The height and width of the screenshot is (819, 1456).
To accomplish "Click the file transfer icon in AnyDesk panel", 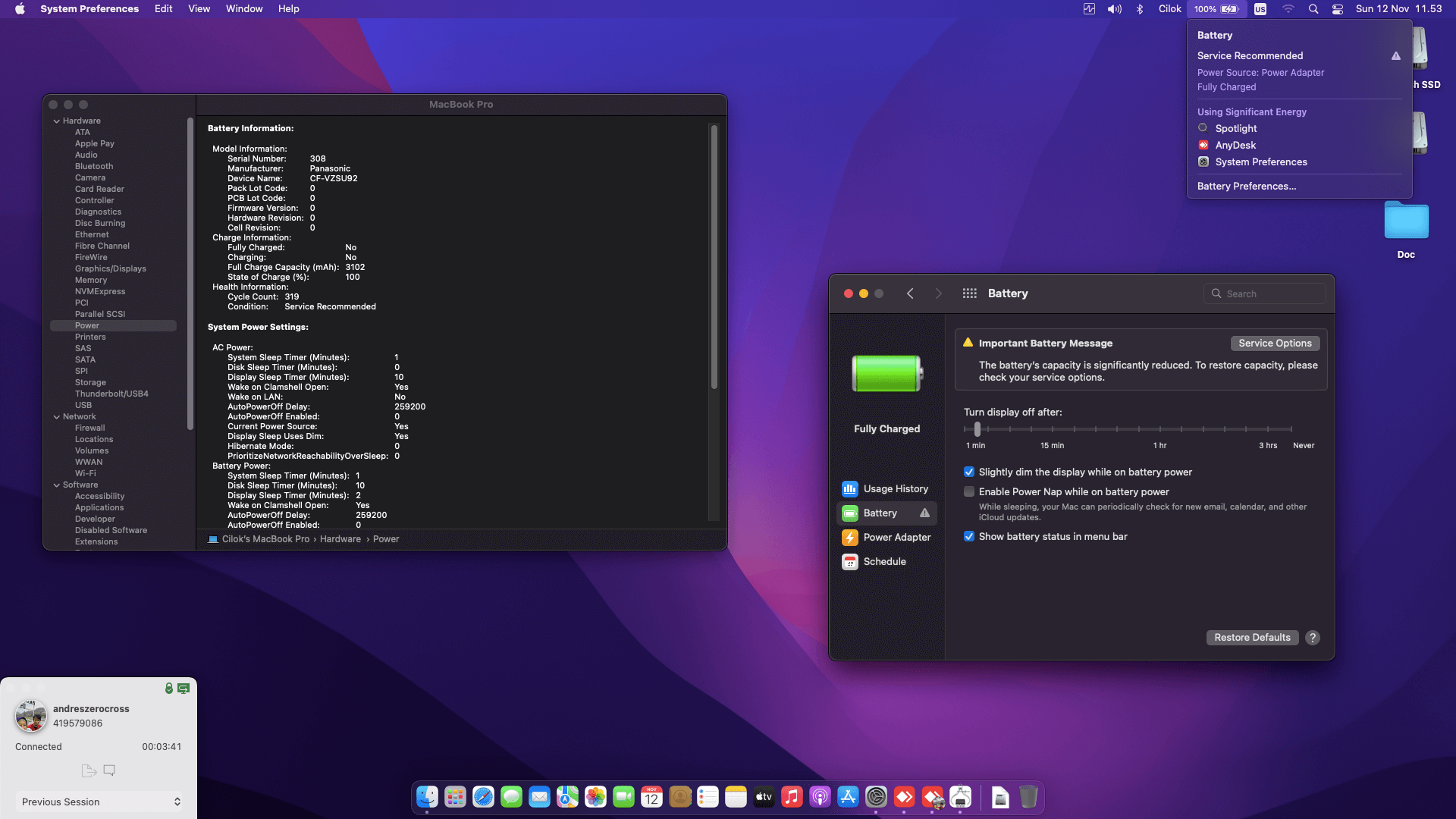I will (x=89, y=770).
